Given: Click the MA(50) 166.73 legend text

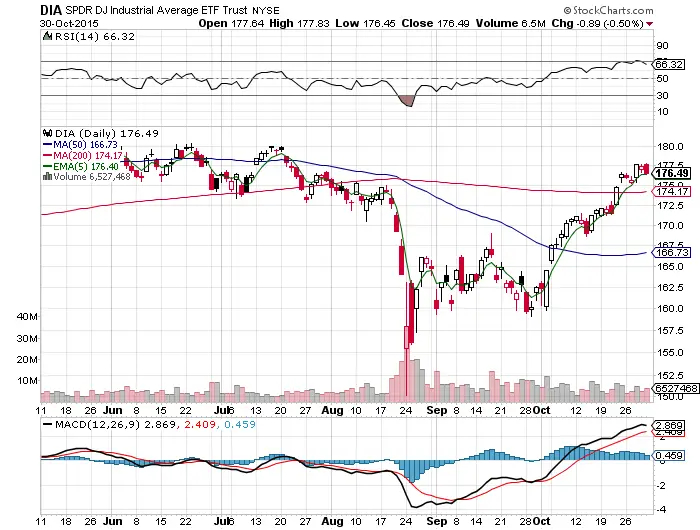Looking at the screenshot, I should pos(85,145).
